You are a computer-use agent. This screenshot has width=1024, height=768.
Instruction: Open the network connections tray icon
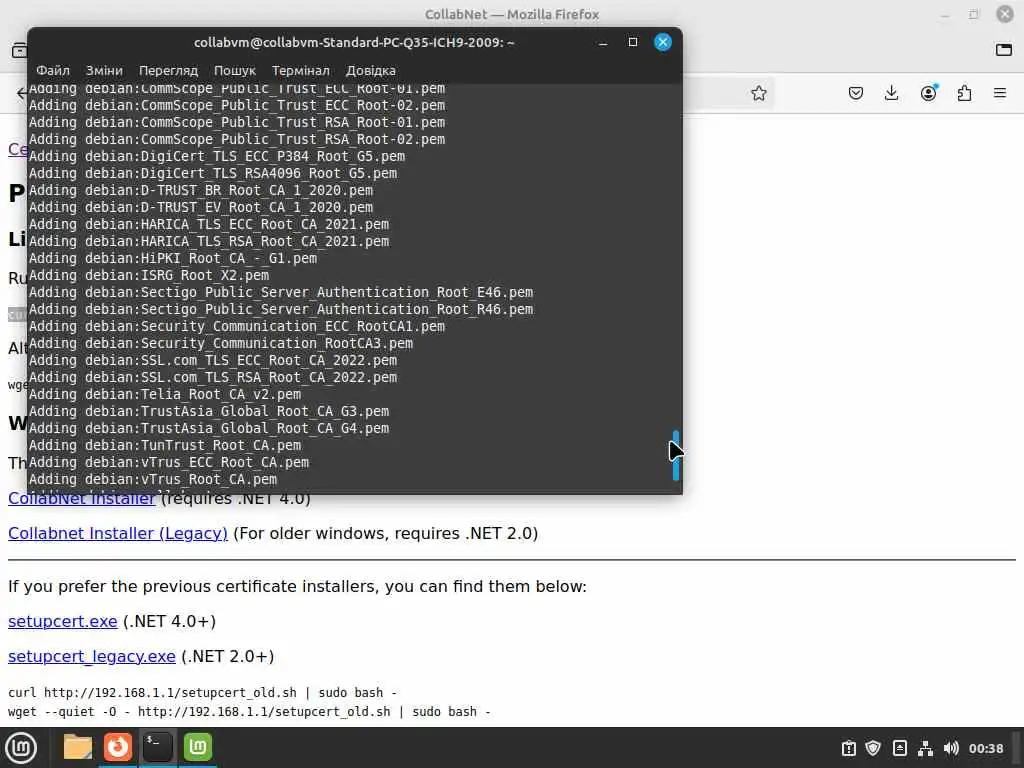925,748
